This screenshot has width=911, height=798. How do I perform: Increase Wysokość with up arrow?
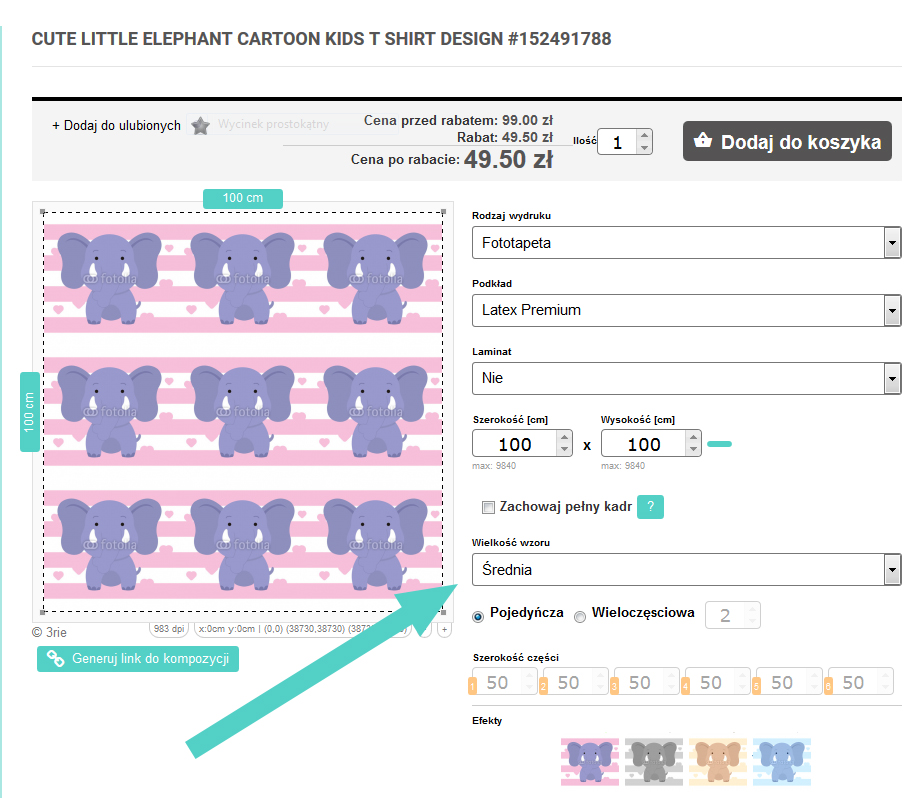pos(693,437)
